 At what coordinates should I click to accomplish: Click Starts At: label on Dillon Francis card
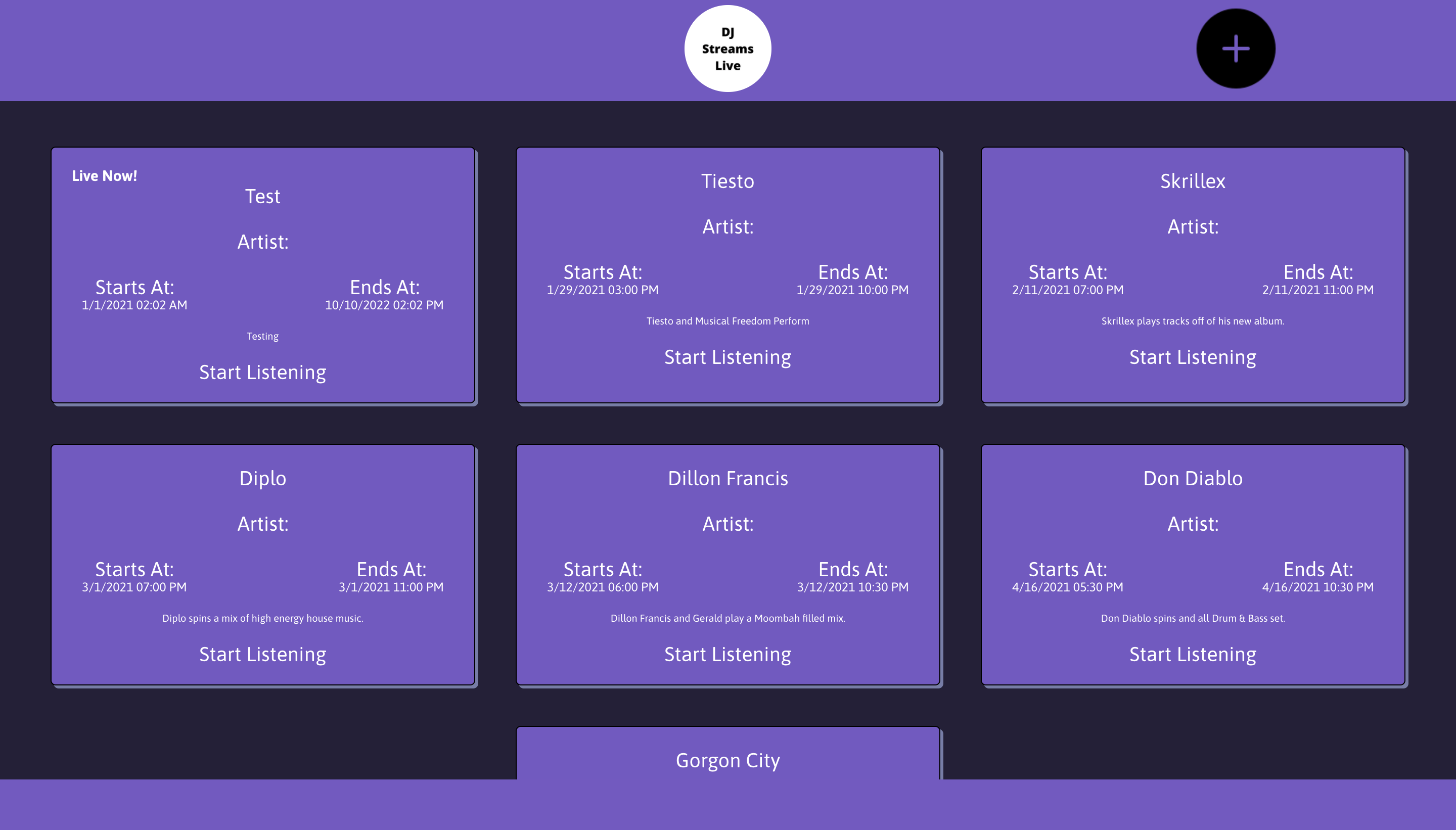click(x=603, y=569)
